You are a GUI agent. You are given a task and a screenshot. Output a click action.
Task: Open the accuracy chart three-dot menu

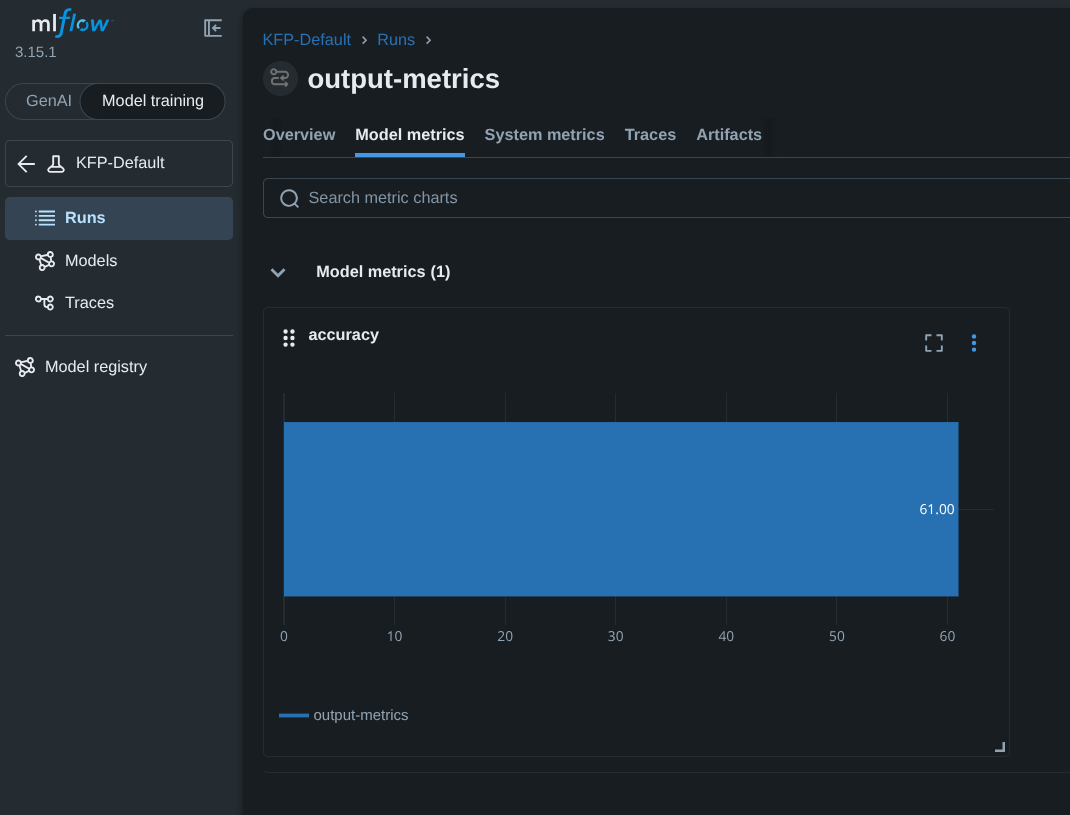pyautogui.click(x=974, y=343)
